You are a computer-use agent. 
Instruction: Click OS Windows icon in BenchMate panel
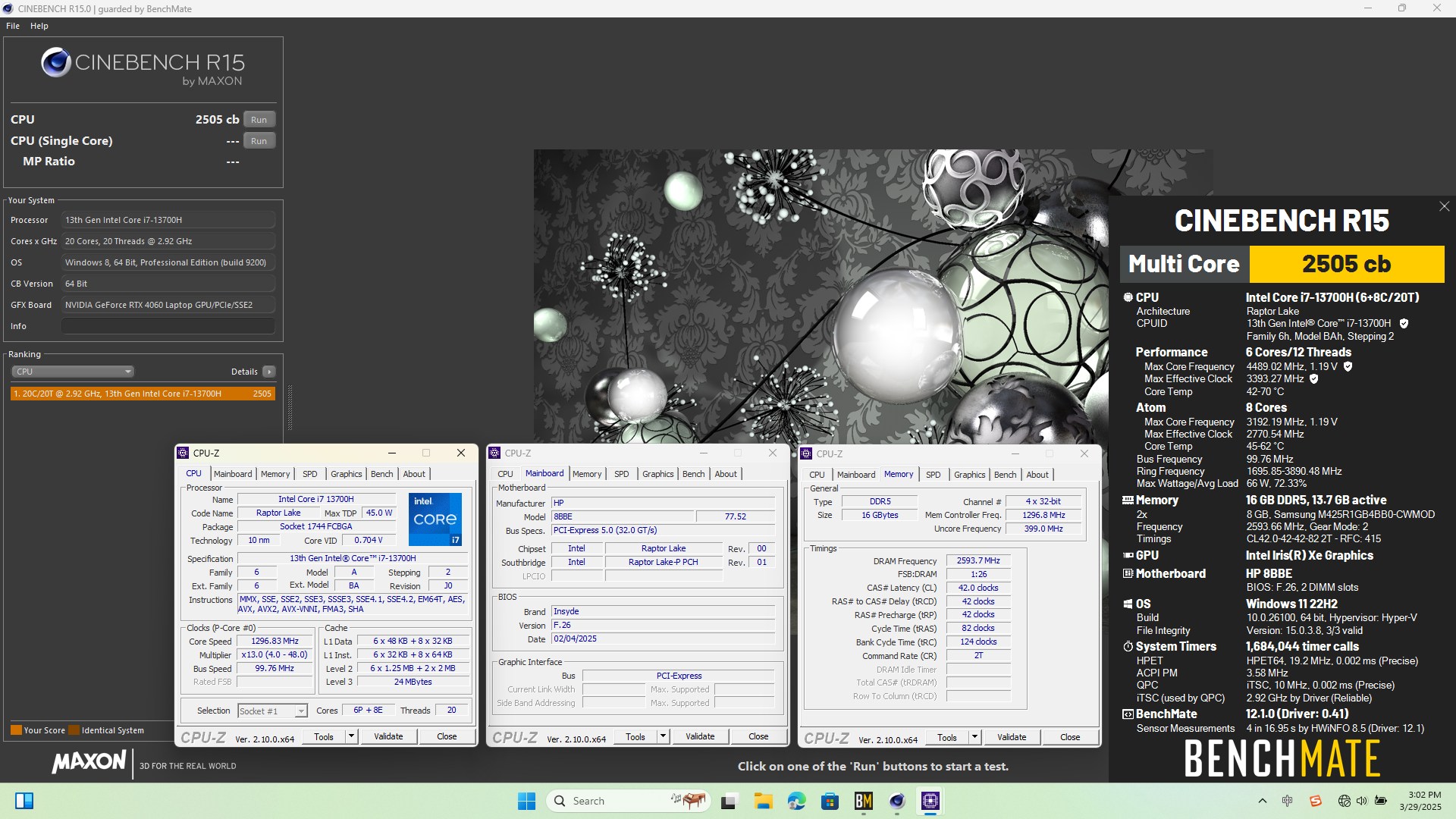point(1128,604)
